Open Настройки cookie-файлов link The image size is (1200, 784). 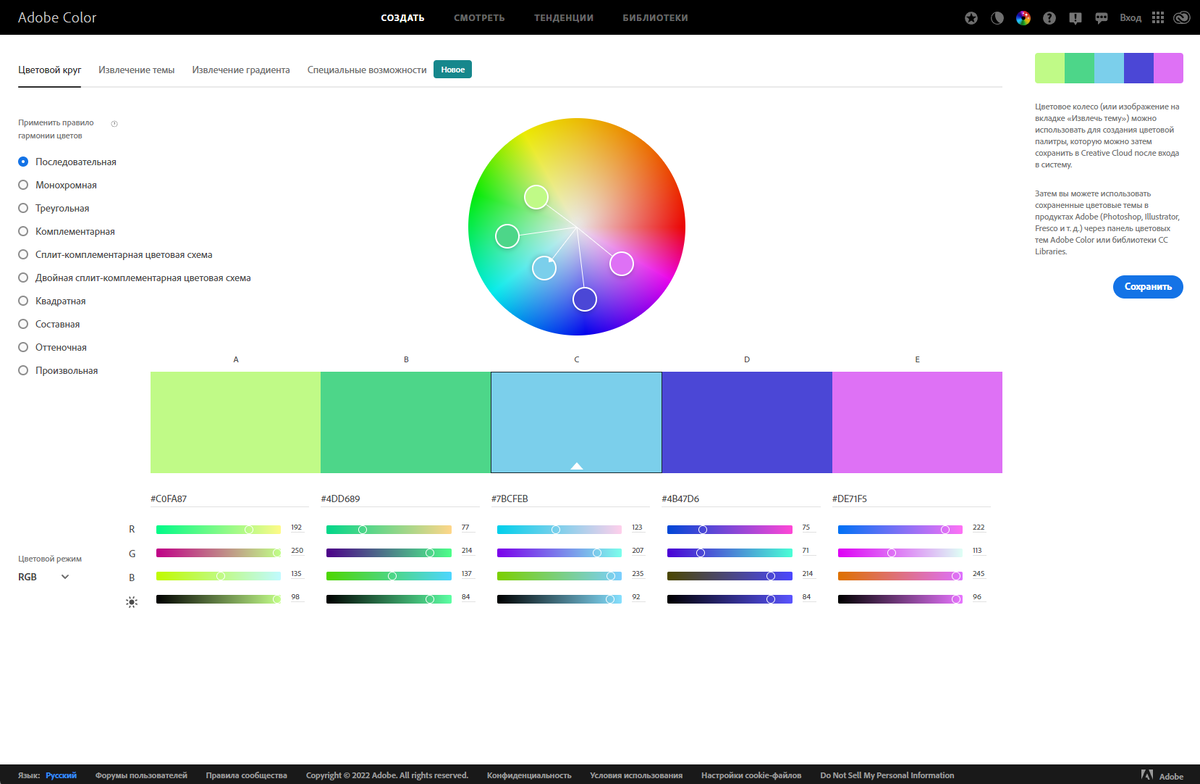[x=751, y=775]
